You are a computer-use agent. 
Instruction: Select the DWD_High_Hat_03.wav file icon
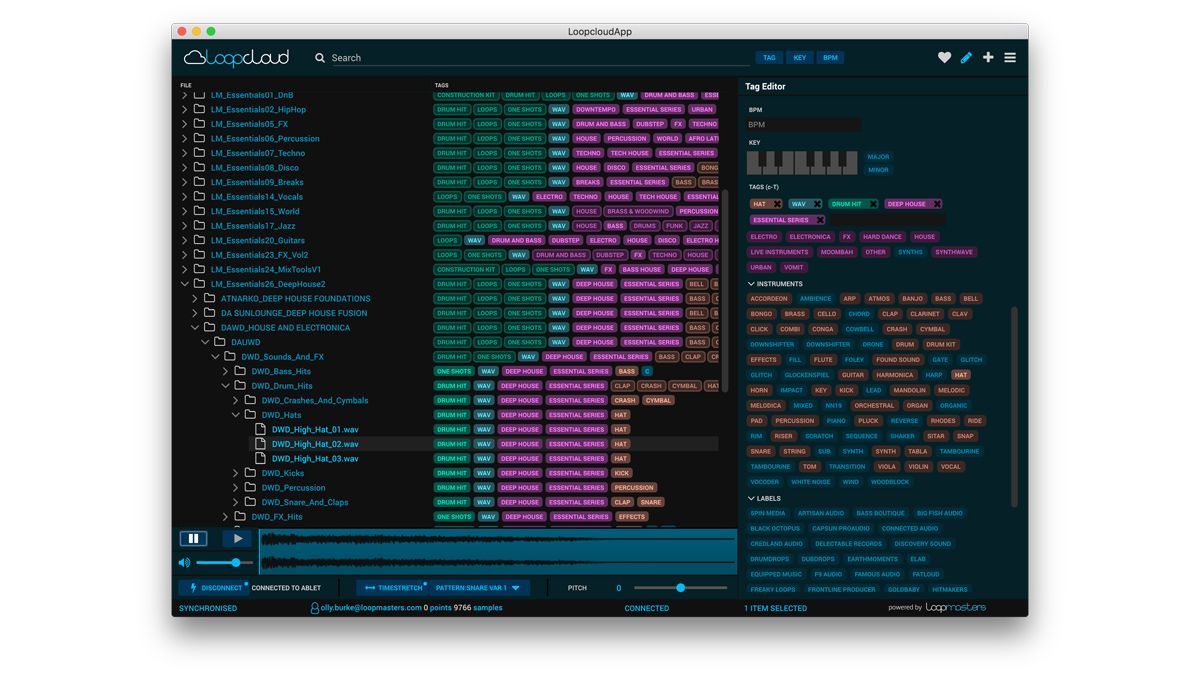(260, 458)
